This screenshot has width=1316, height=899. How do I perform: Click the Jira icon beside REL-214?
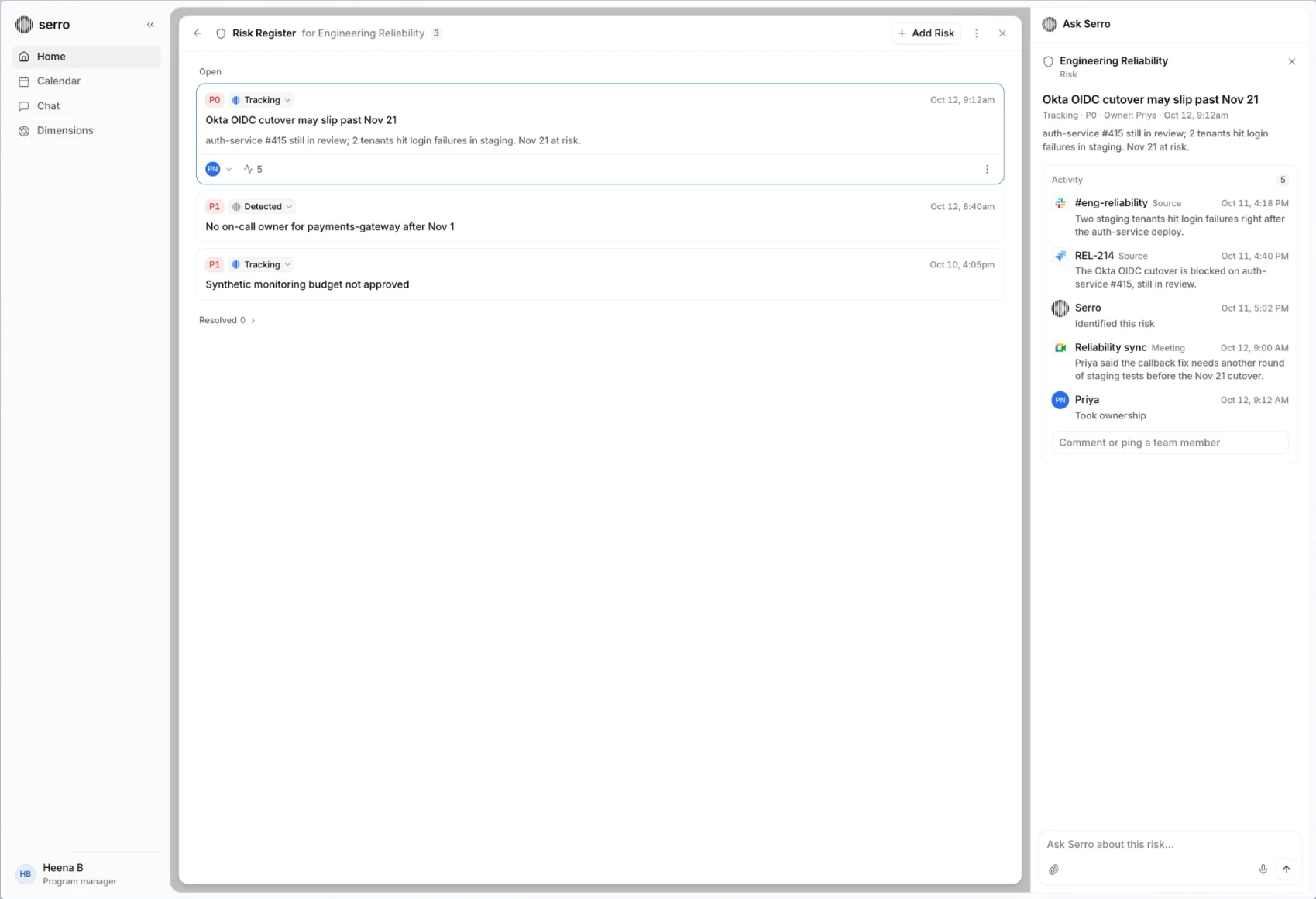pyautogui.click(x=1060, y=256)
